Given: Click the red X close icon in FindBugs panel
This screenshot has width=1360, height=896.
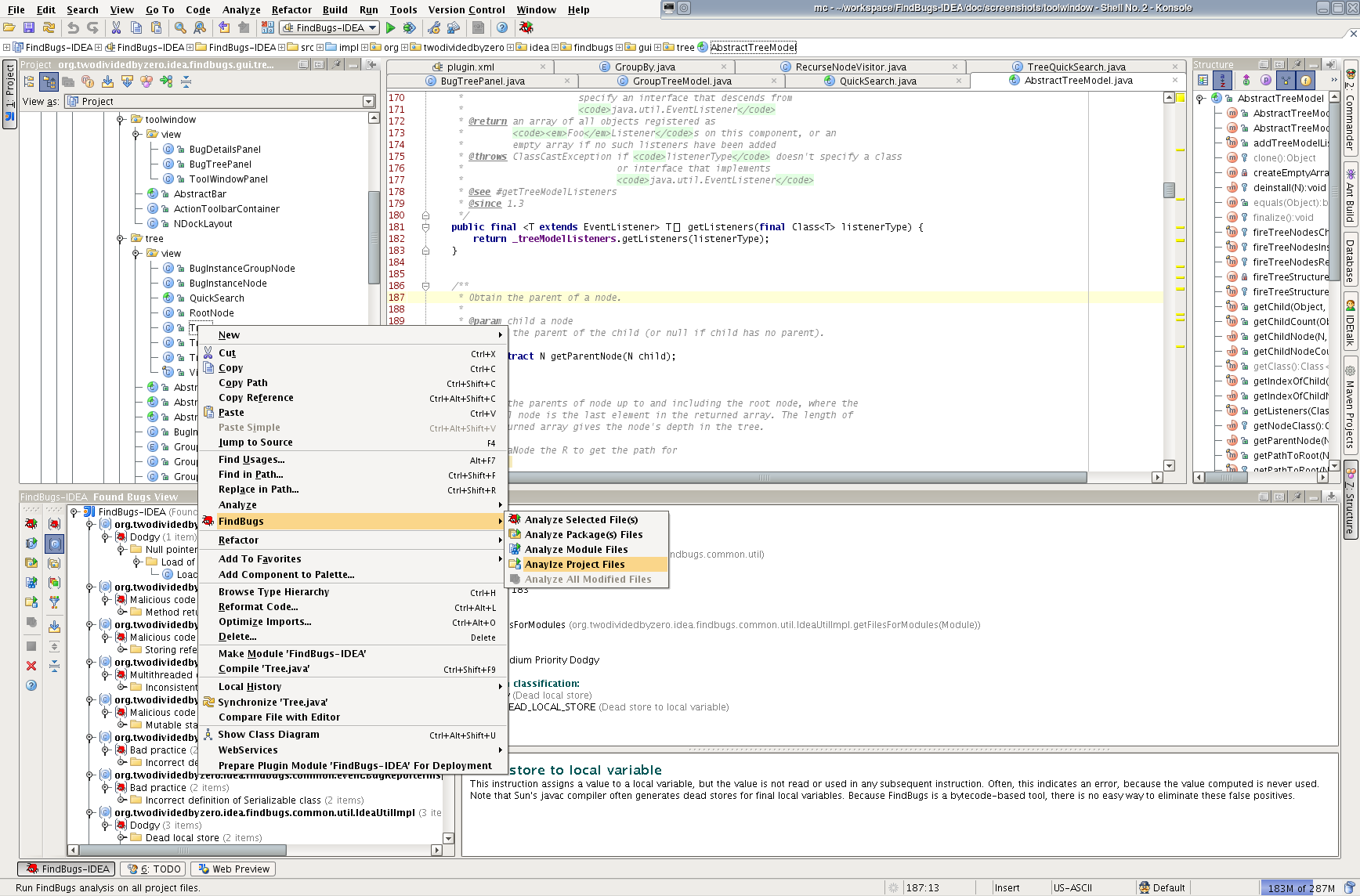Looking at the screenshot, I should (x=31, y=666).
